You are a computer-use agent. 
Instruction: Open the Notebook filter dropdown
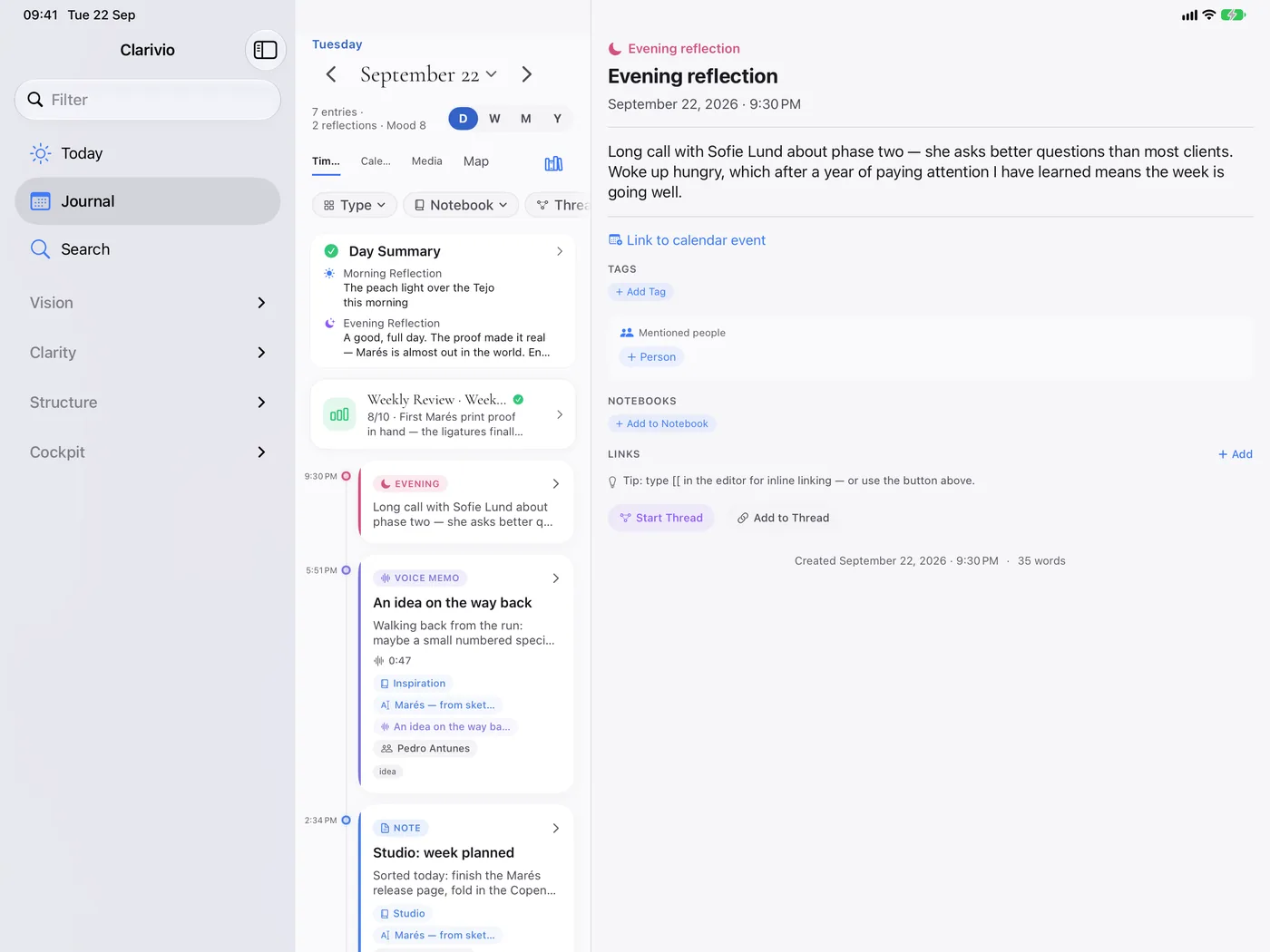(461, 205)
